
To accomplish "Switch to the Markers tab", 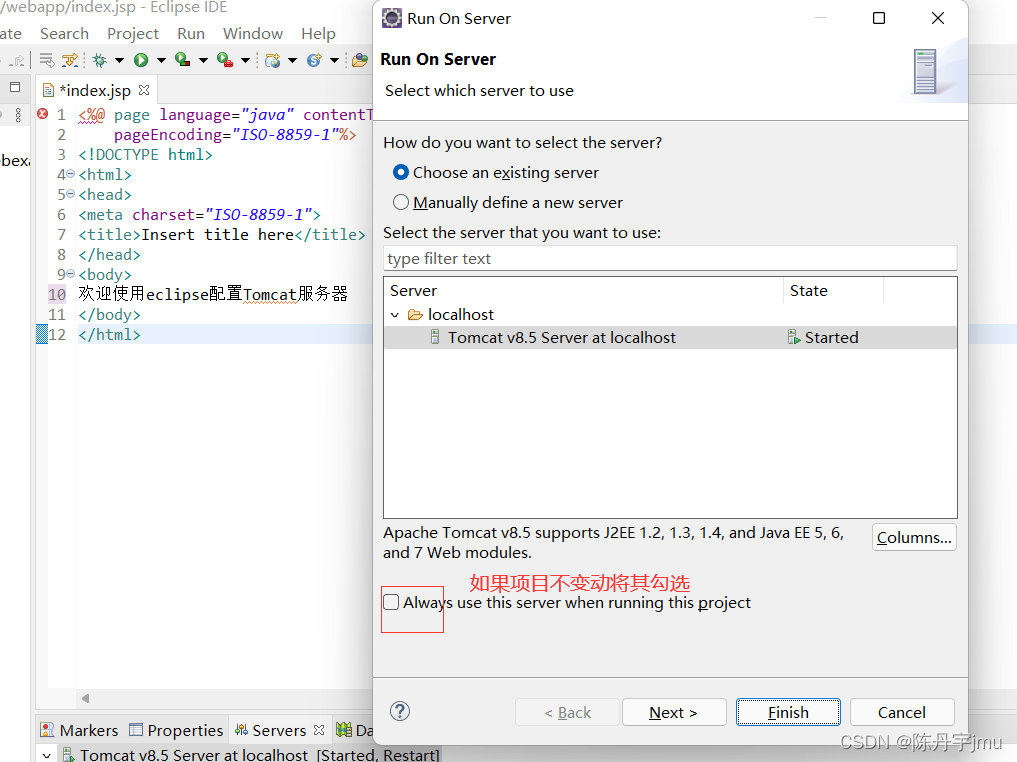I will 79,730.
